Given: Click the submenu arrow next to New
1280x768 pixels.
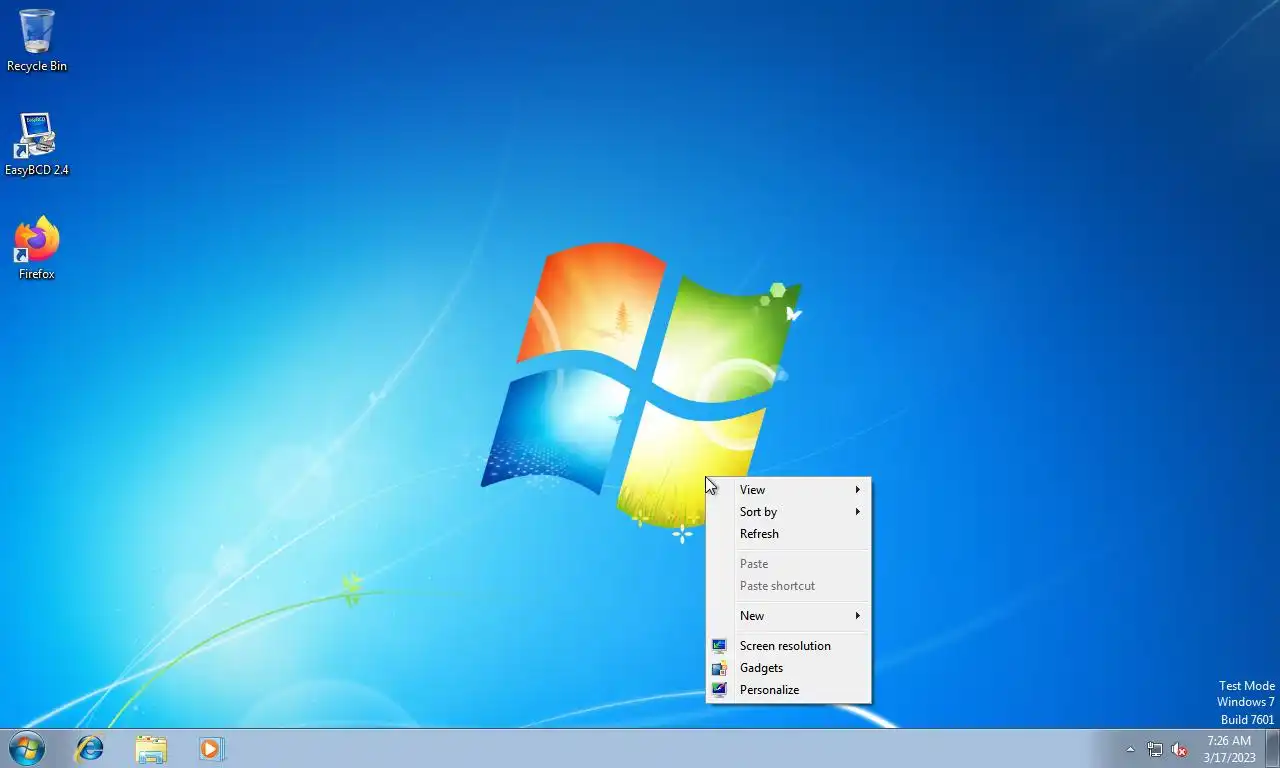Looking at the screenshot, I should 857,616.
